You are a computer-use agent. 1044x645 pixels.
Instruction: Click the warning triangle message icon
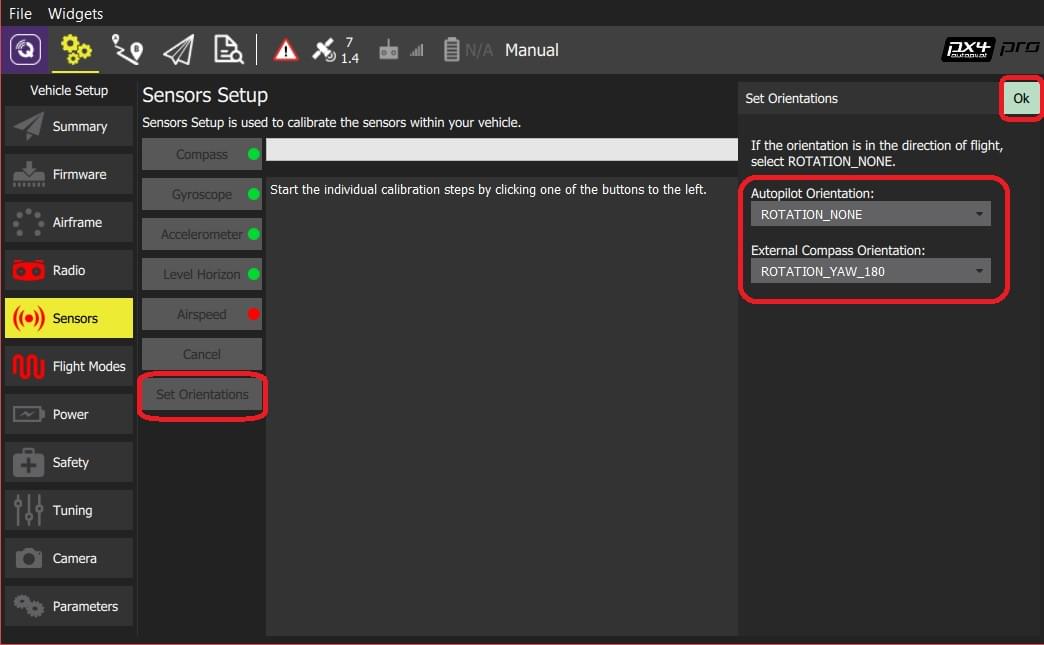pos(286,50)
